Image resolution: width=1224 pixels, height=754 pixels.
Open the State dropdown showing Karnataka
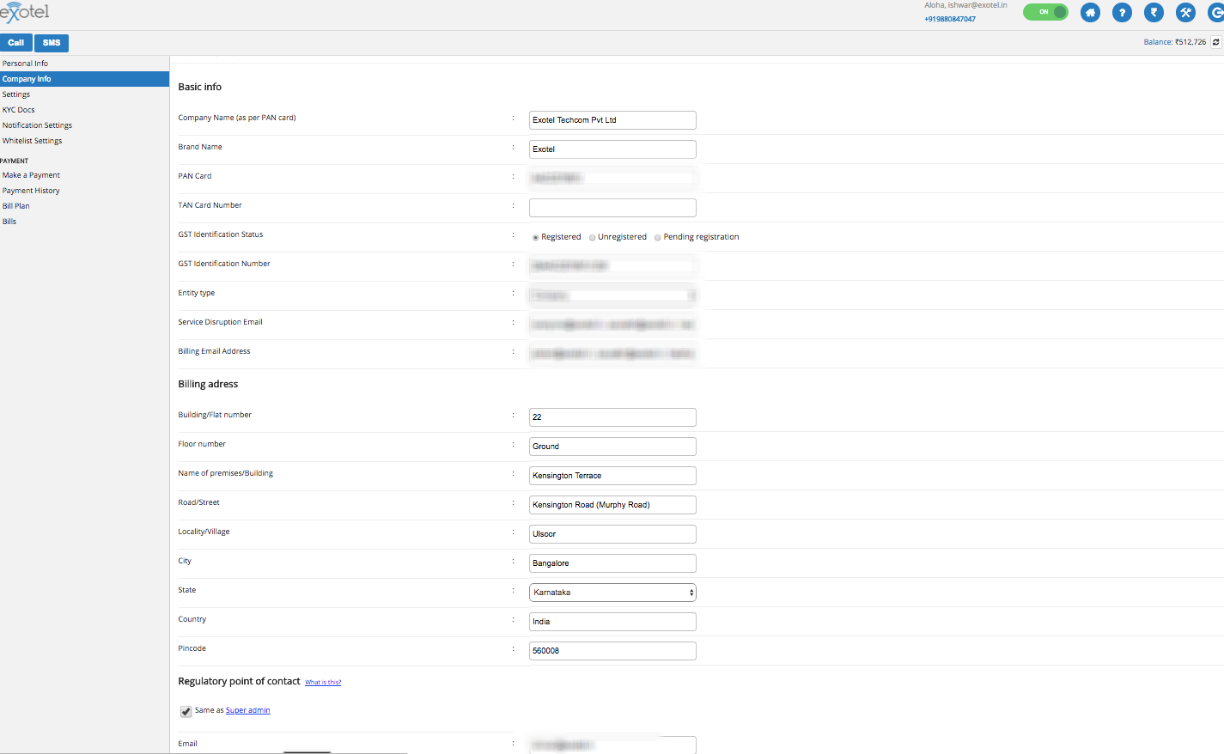coord(612,592)
